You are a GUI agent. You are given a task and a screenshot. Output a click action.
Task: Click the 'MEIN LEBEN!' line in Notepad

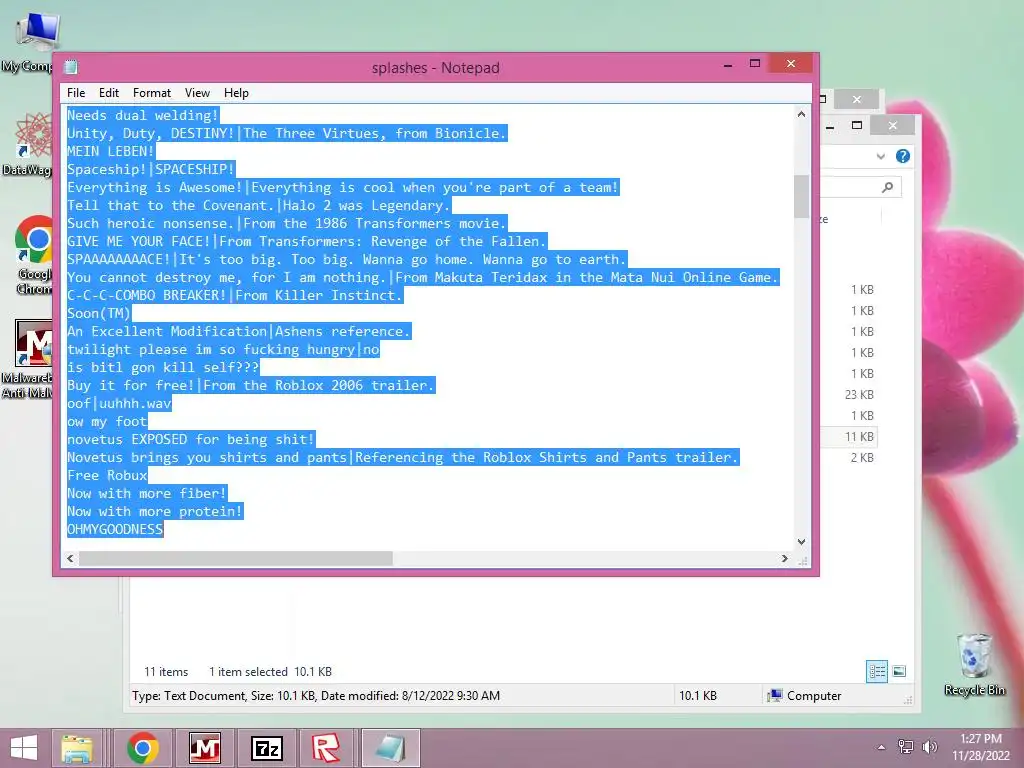coord(110,151)
